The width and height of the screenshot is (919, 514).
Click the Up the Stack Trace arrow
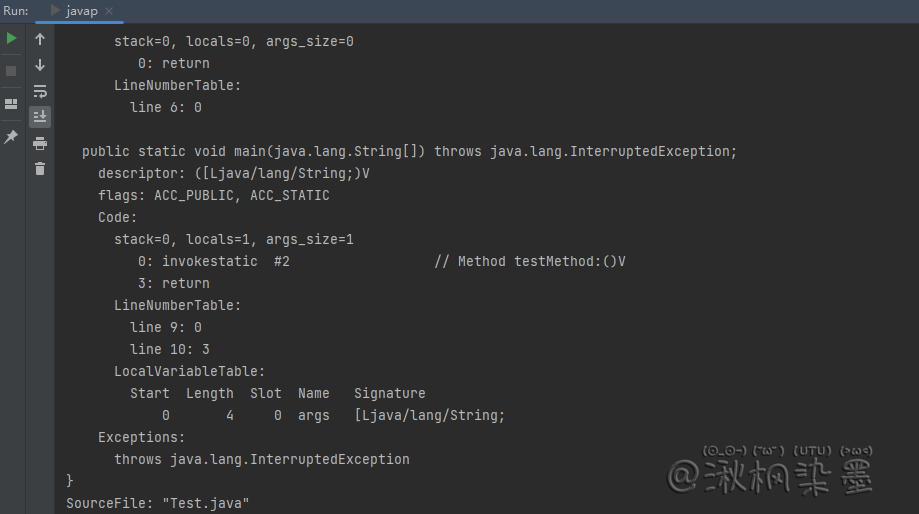point(40,39)
